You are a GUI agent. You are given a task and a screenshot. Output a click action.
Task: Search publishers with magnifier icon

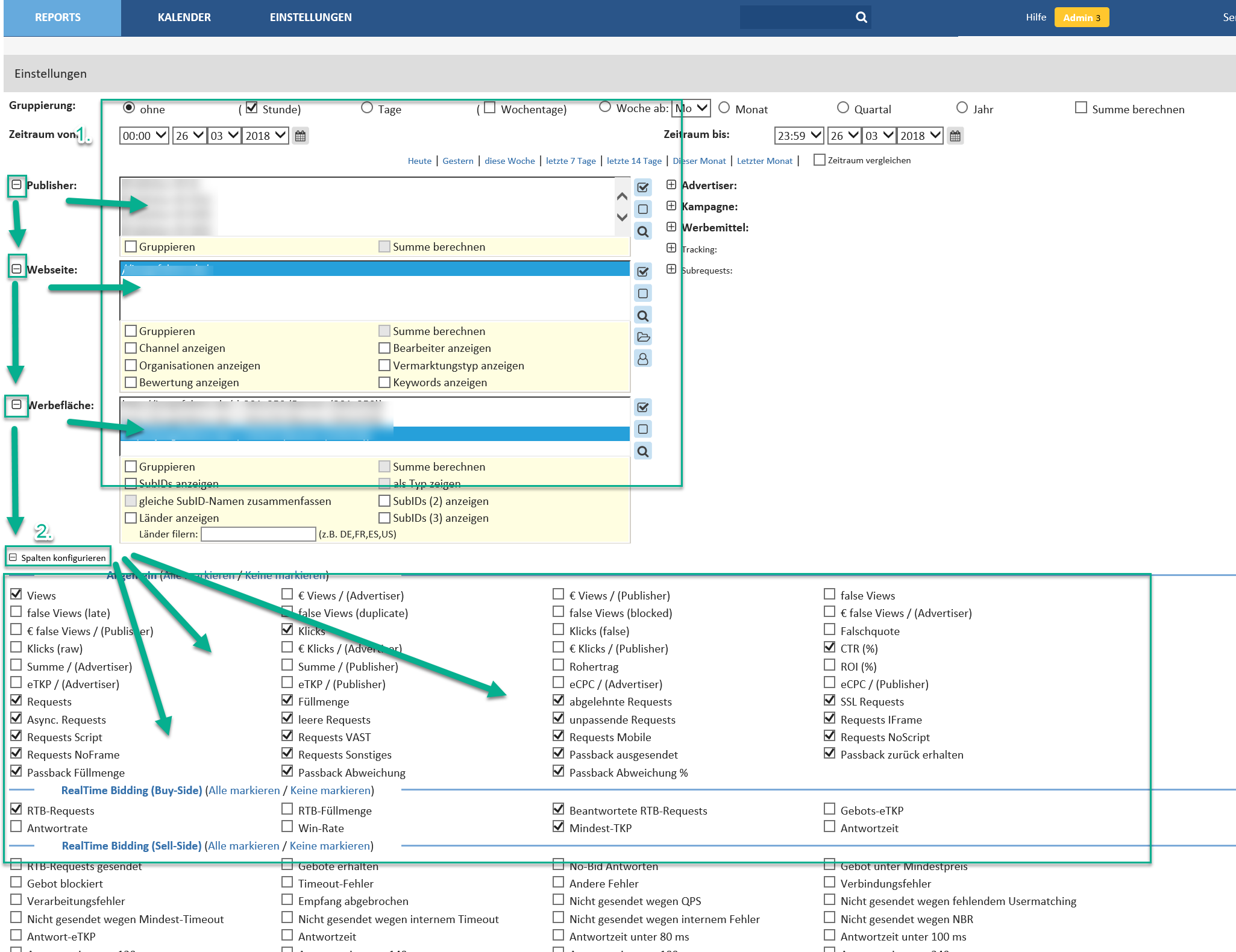(643, 231)
